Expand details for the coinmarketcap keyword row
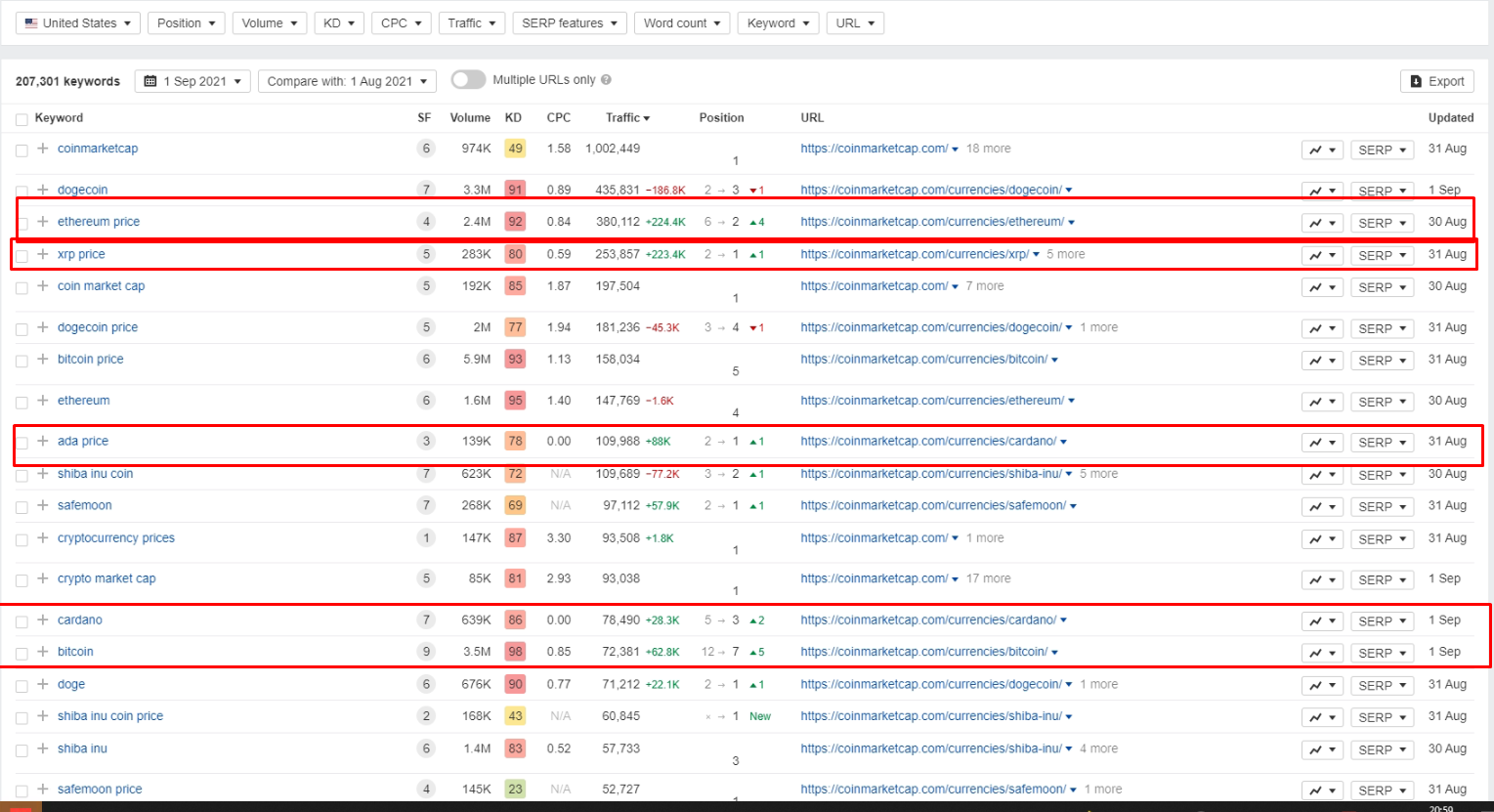The width and height of the screenshot is (1494, 812). click(43, 149)
